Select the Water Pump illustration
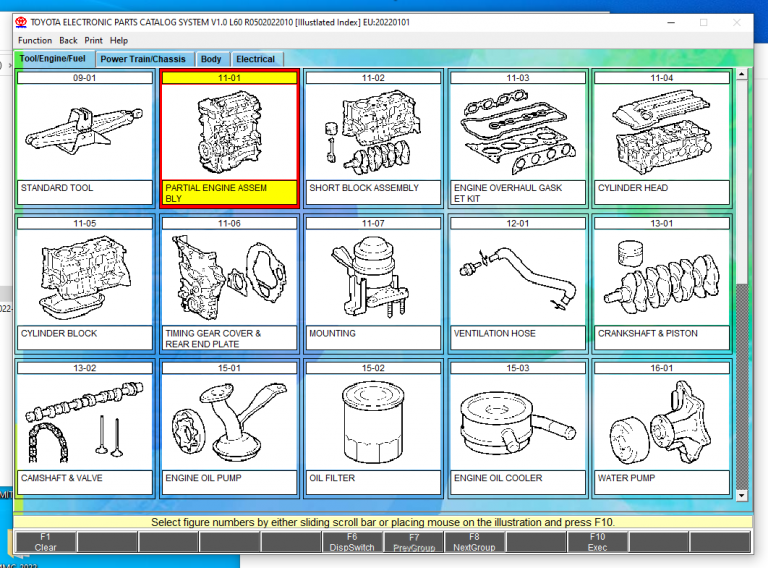The height and width of the screenshot is (568, 768). pos(662,422)
